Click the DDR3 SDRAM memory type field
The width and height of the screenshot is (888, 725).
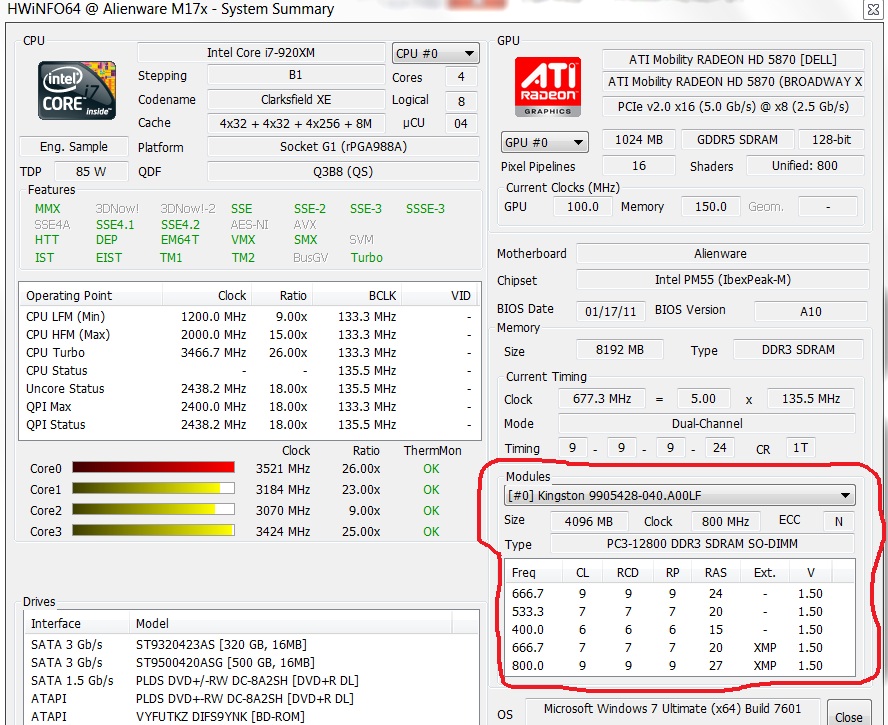pos(798,350)
